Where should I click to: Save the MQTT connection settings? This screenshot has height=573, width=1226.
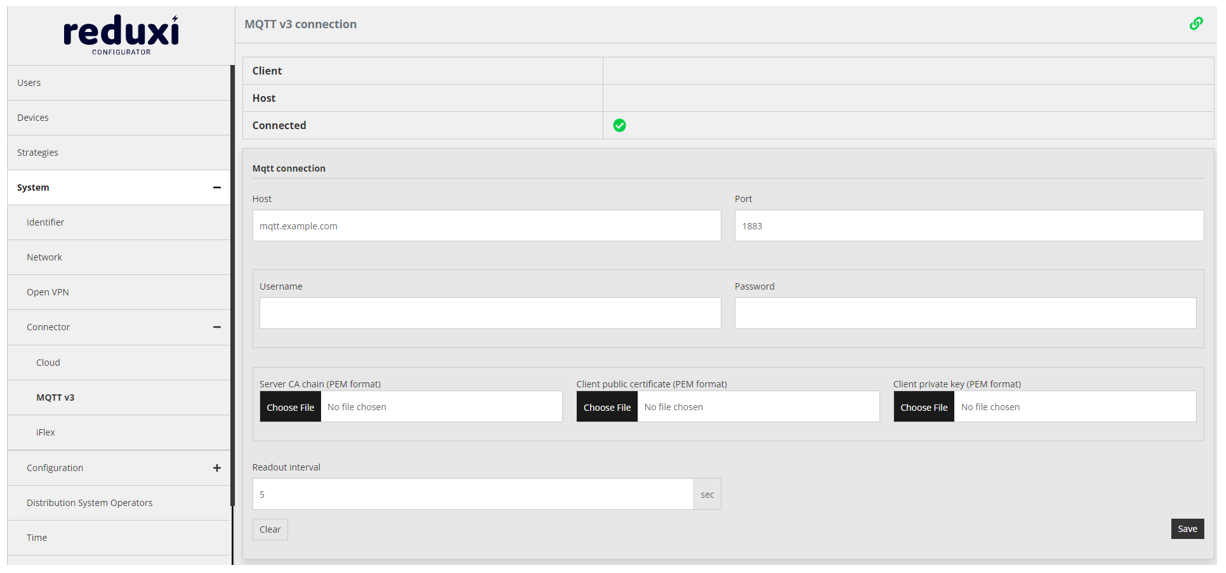coord(1187,529)
